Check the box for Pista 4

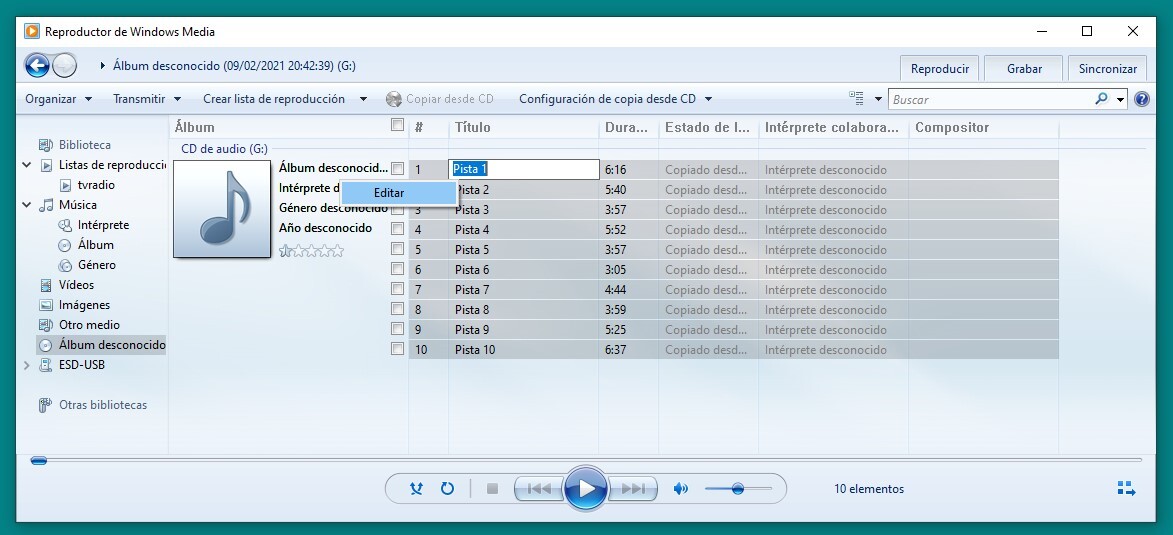397,229
